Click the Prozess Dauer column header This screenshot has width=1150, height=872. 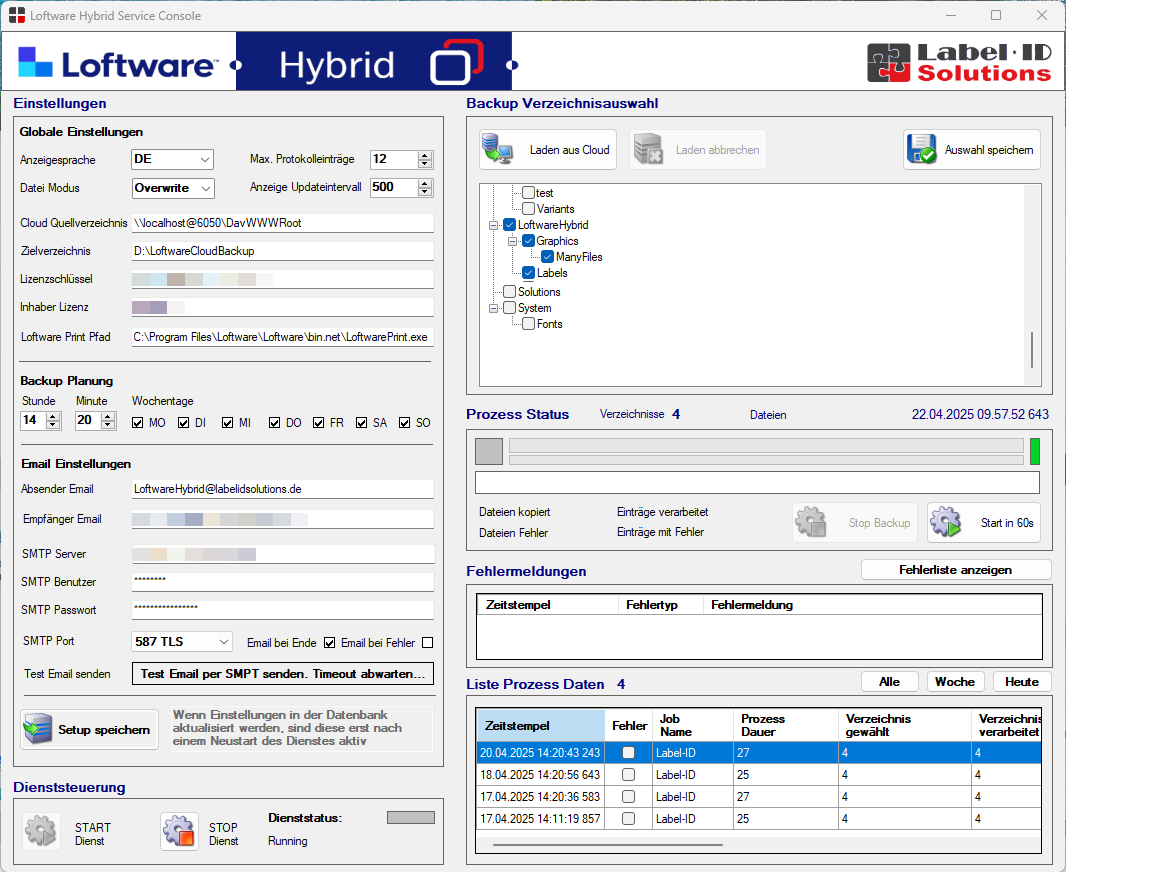(785, 725)
